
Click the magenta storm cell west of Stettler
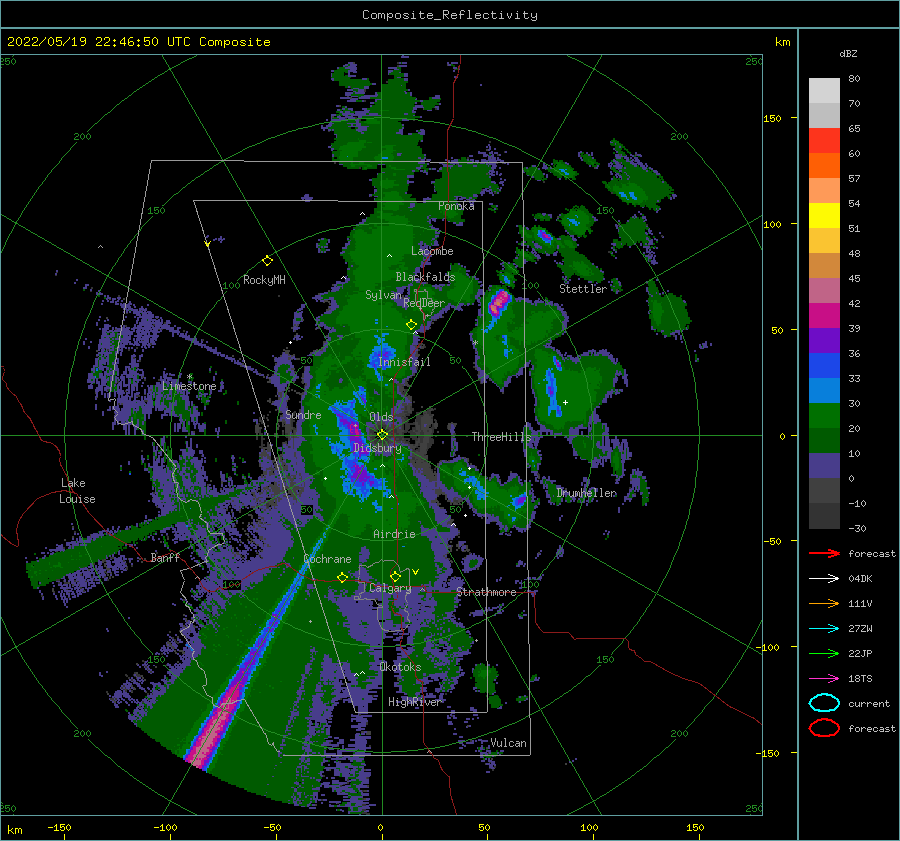499,303
